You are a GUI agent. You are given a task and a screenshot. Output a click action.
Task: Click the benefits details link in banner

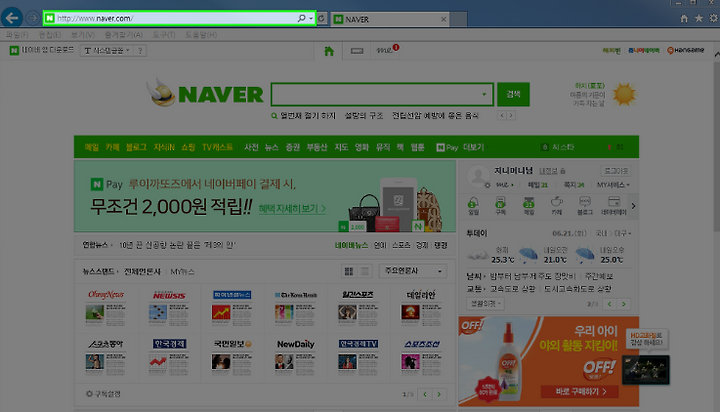point(292,209)
